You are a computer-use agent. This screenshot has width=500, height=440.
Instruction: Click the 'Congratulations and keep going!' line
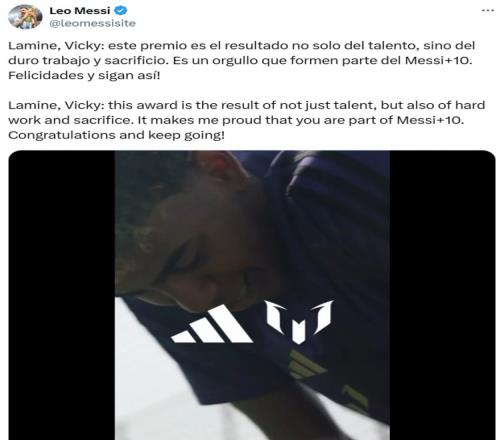(116, 135)
